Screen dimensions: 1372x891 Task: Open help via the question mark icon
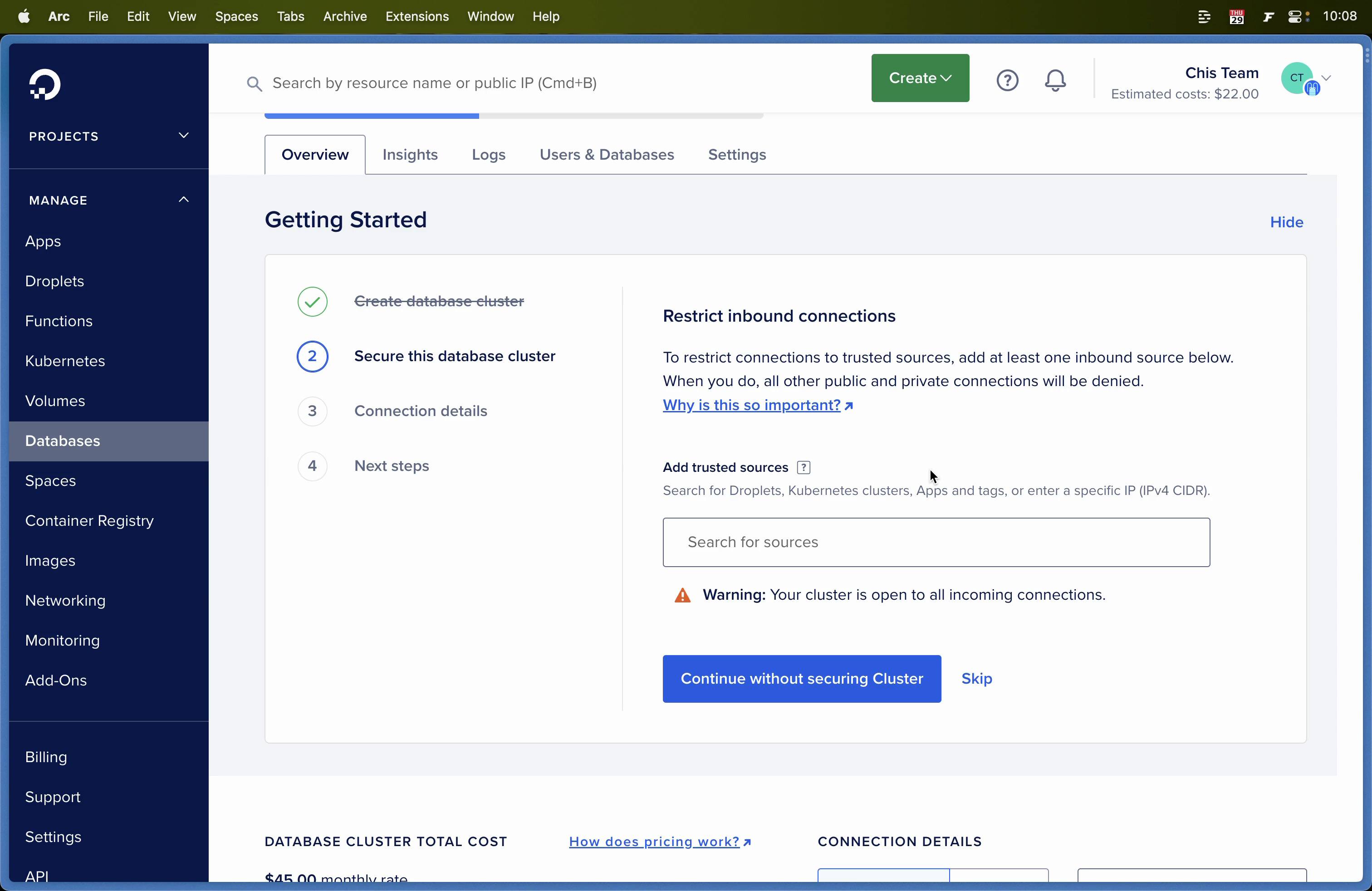tap(1008, 80)
